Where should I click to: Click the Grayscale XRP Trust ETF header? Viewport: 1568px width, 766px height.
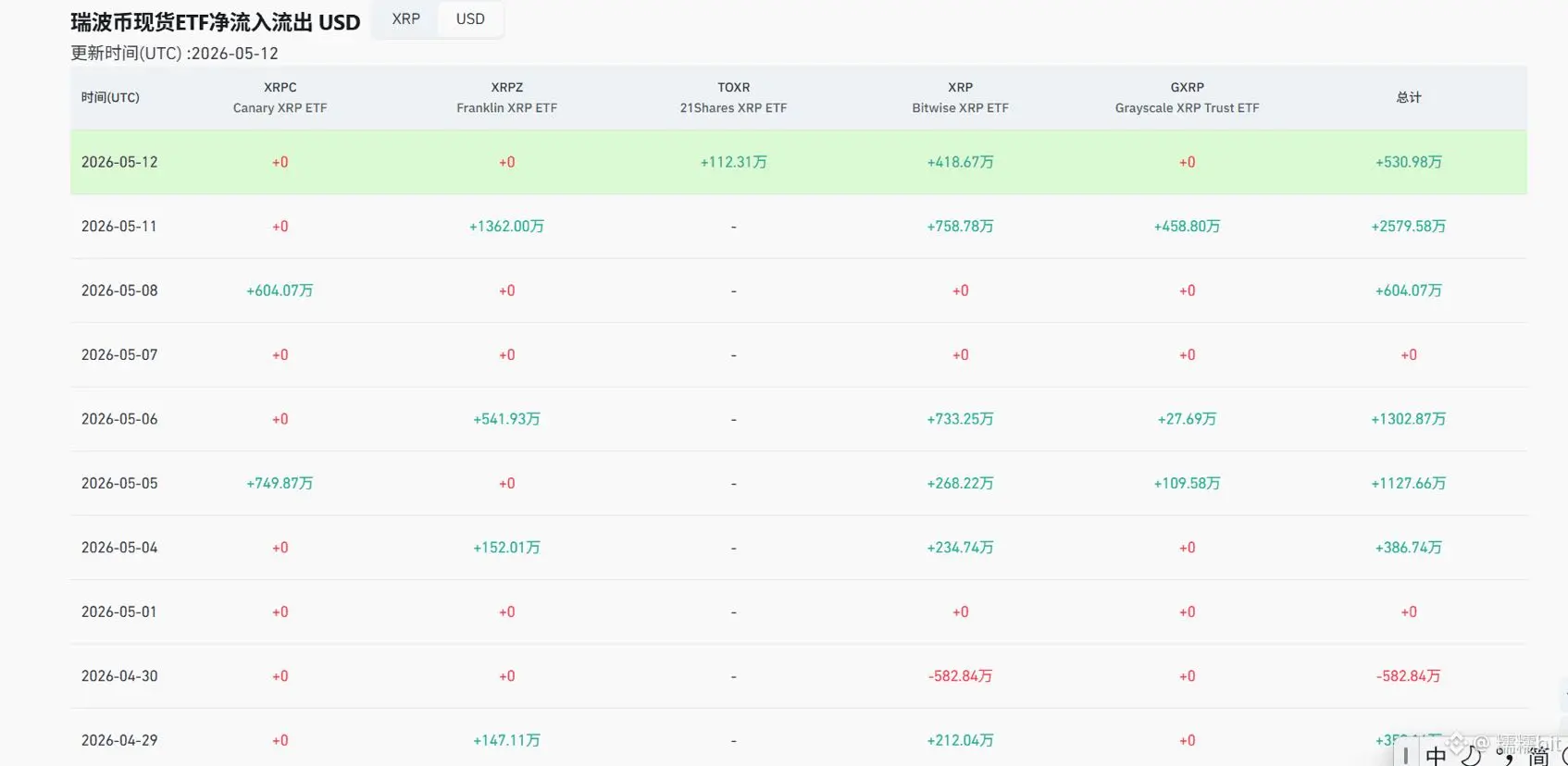[x=1187, y=97]
